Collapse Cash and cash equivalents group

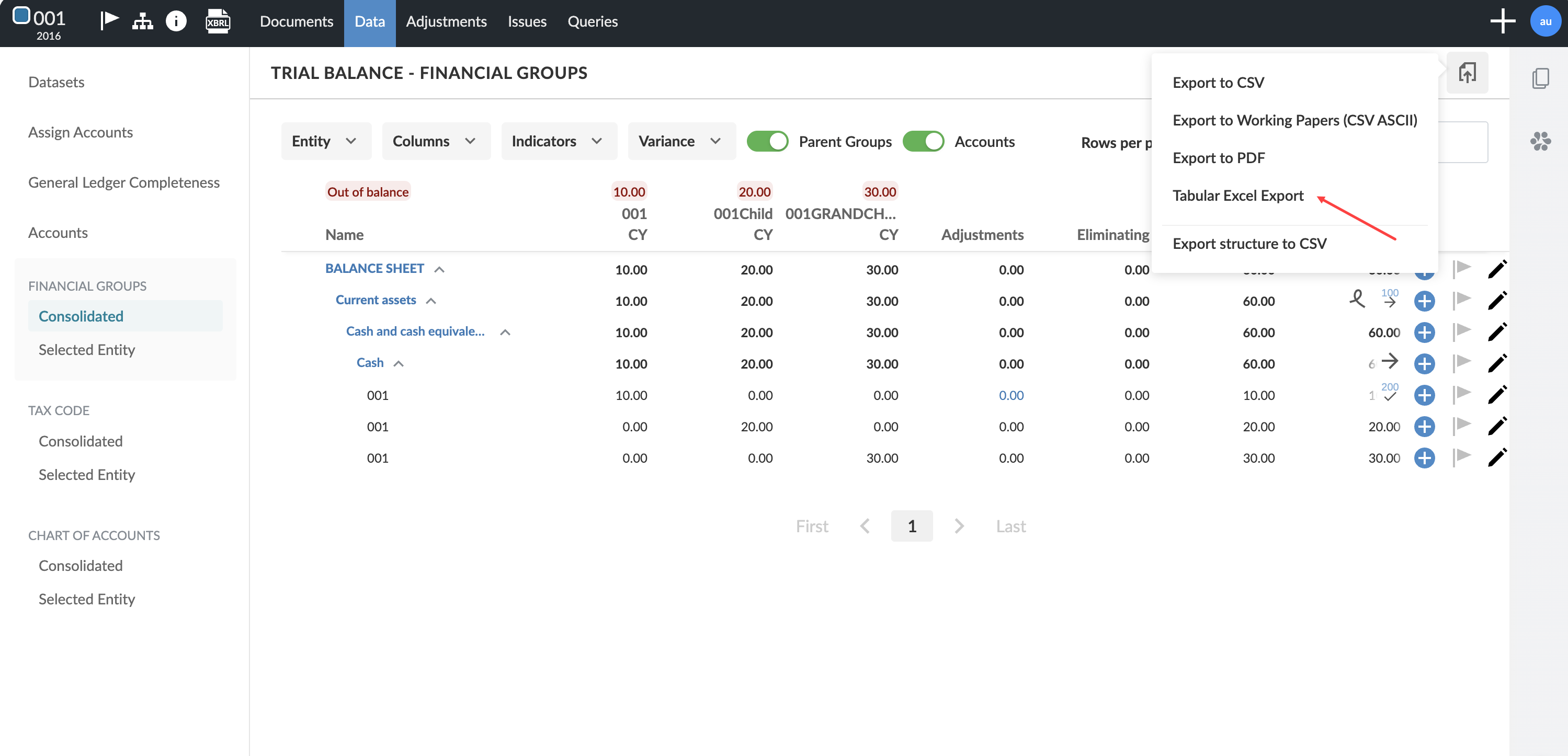[x=505, y=333]
